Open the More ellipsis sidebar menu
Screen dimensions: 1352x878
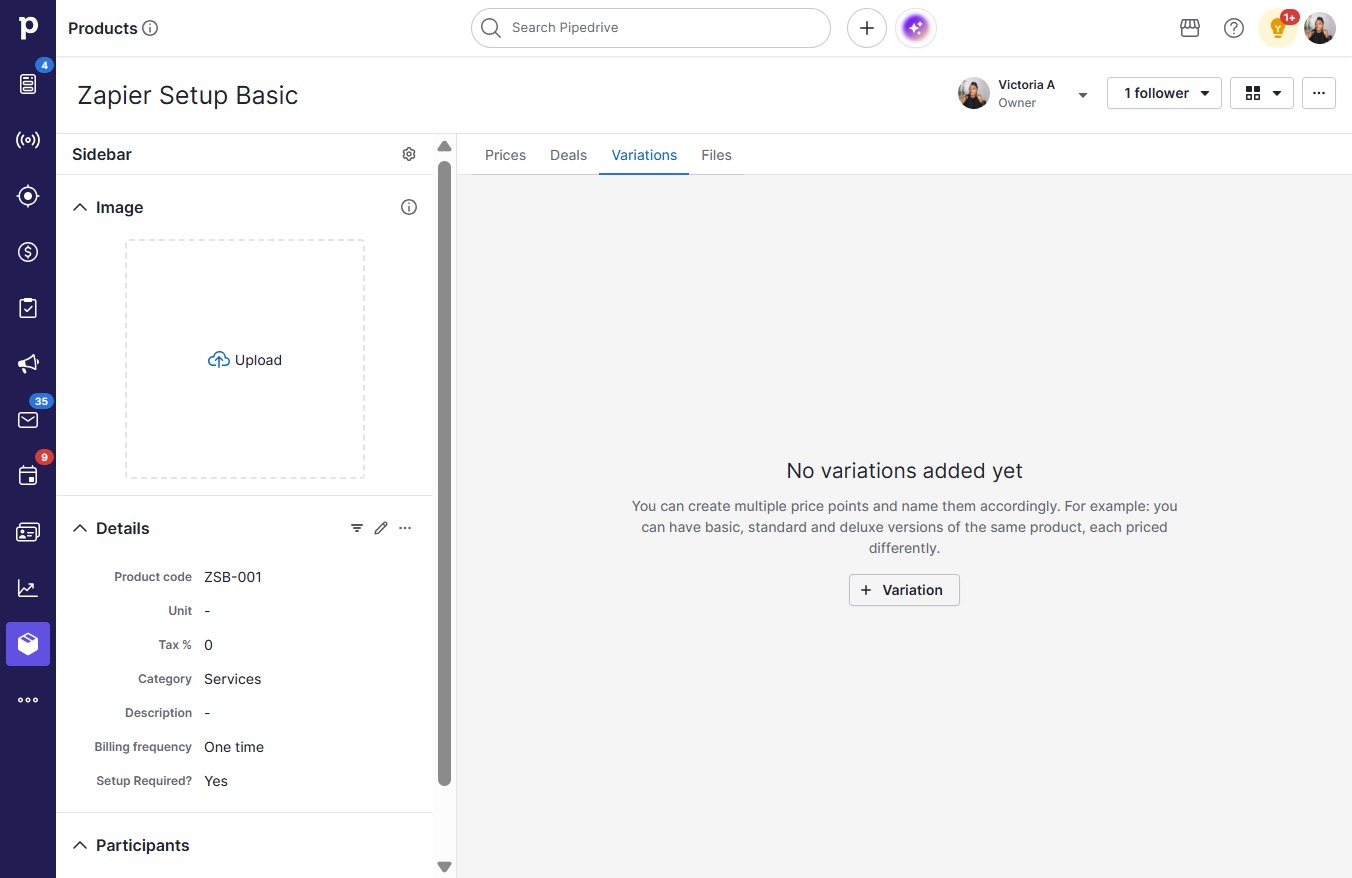point(28,700)
